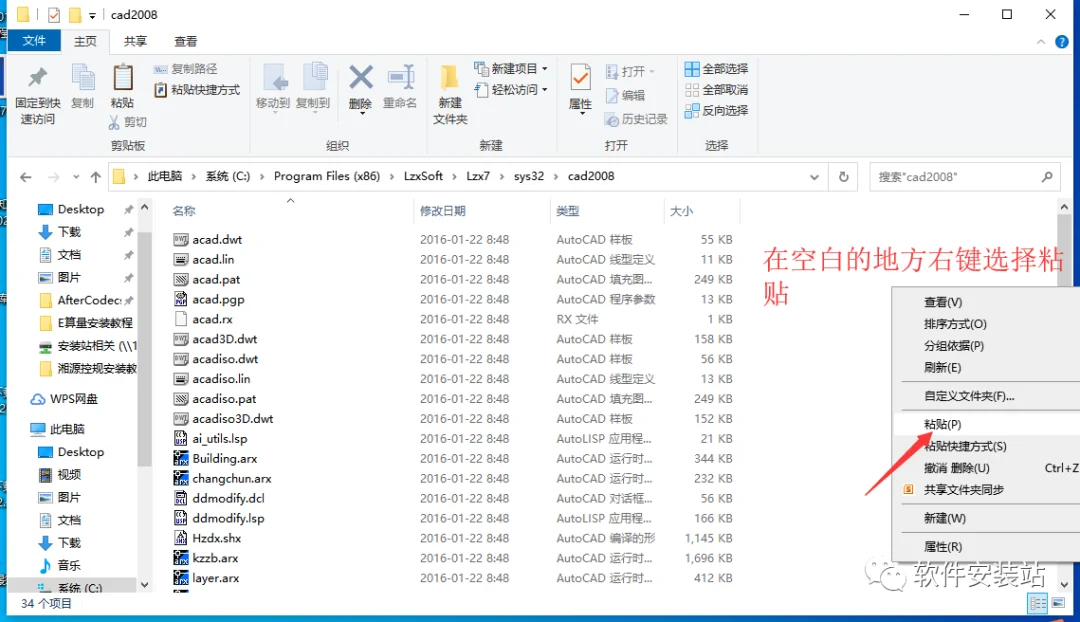Viewport: 1080px width, 622px height.
Task: Open the New item (新建项目) dropdown
Action: [510, 69]
